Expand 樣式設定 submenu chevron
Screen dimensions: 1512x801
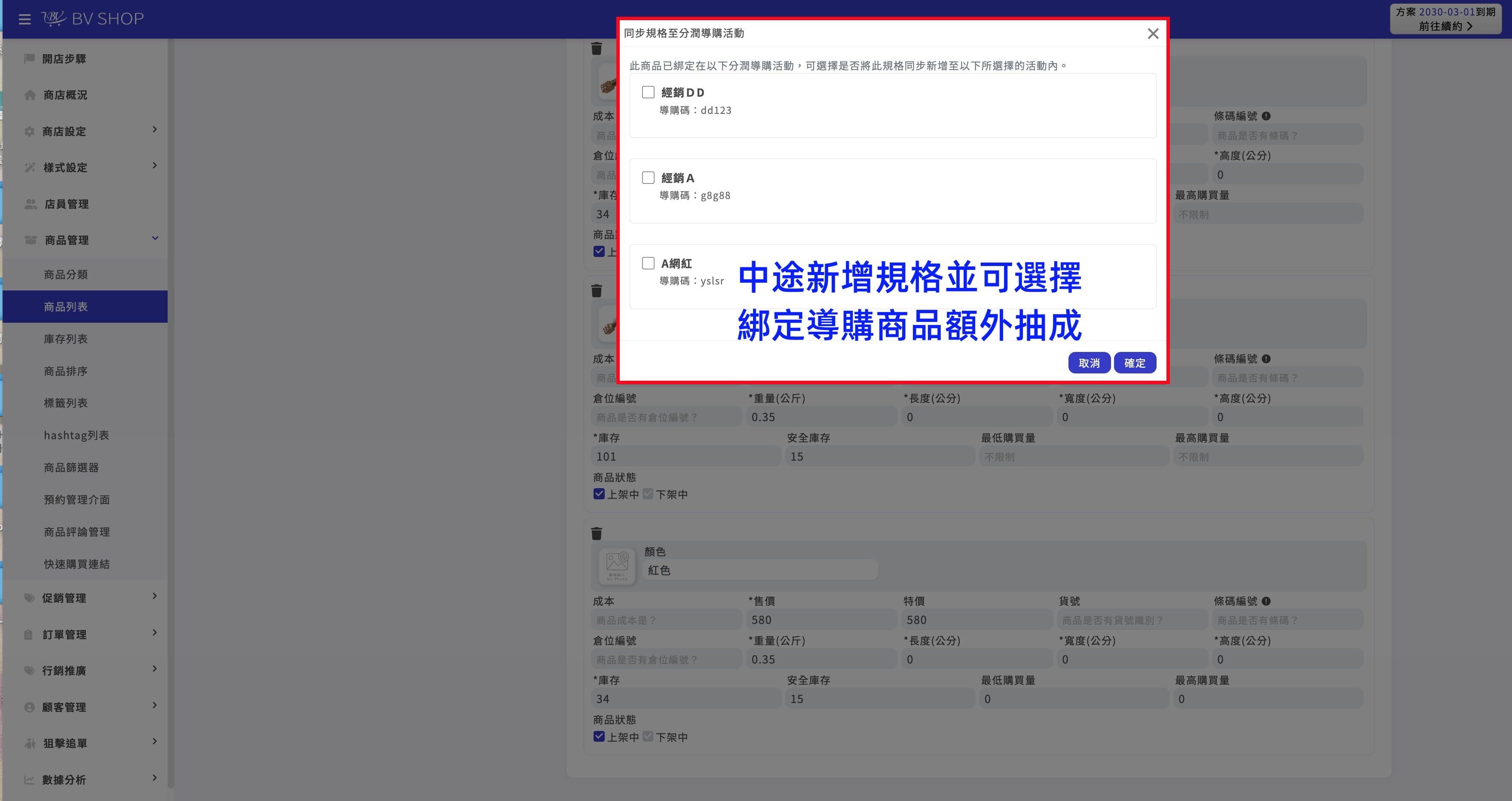(x=155, y=165)
